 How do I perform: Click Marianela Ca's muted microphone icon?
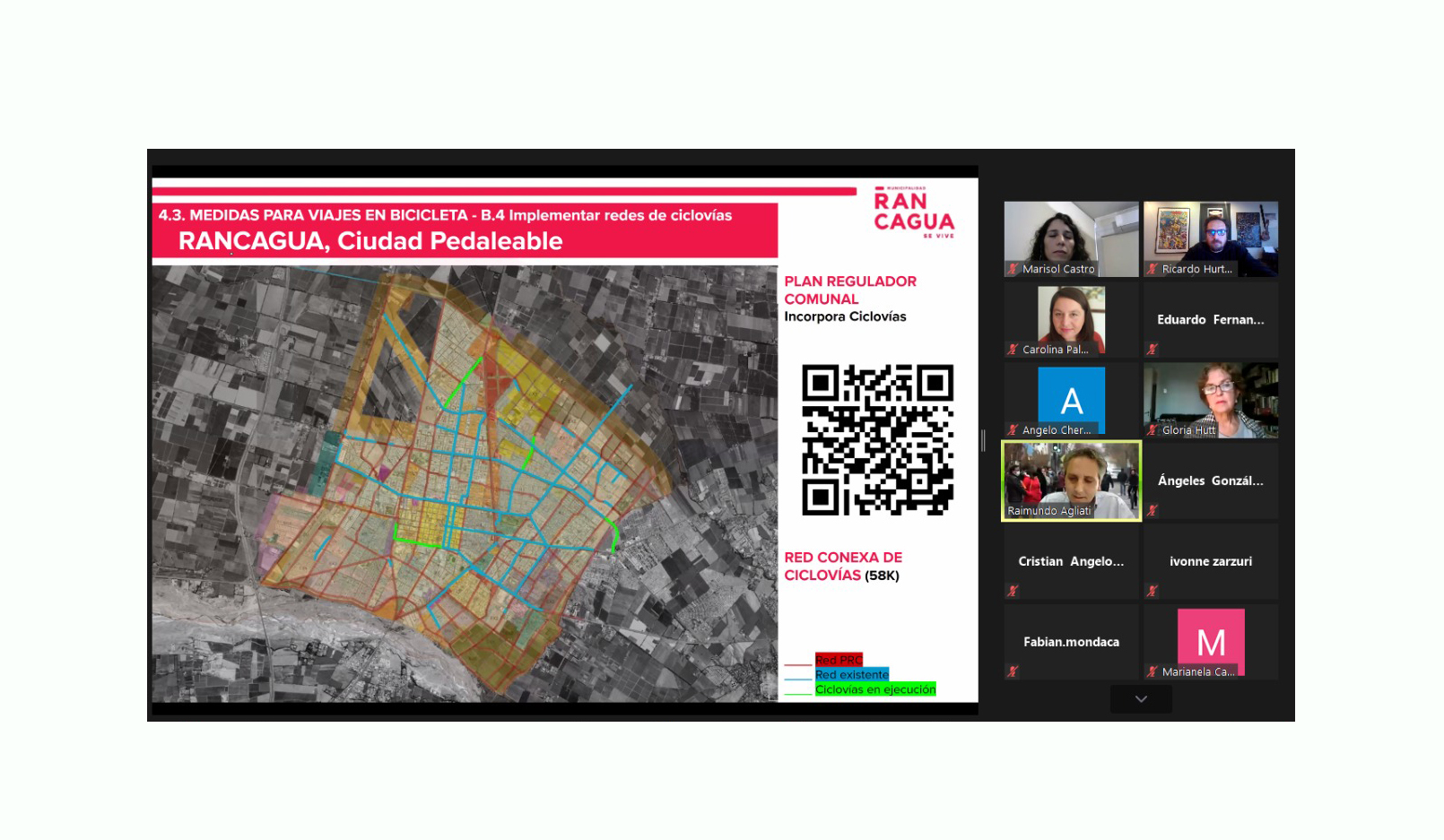pos(1153,671)
